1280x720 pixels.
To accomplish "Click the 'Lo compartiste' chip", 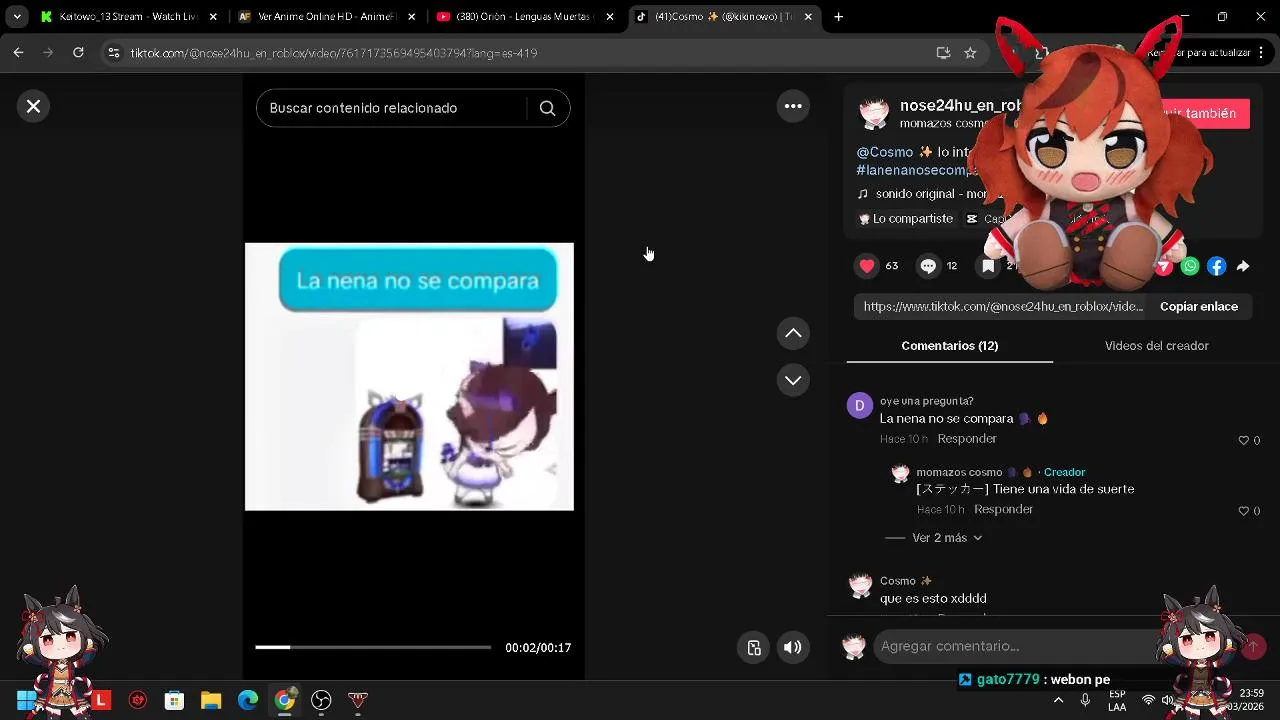I will 905,218.
